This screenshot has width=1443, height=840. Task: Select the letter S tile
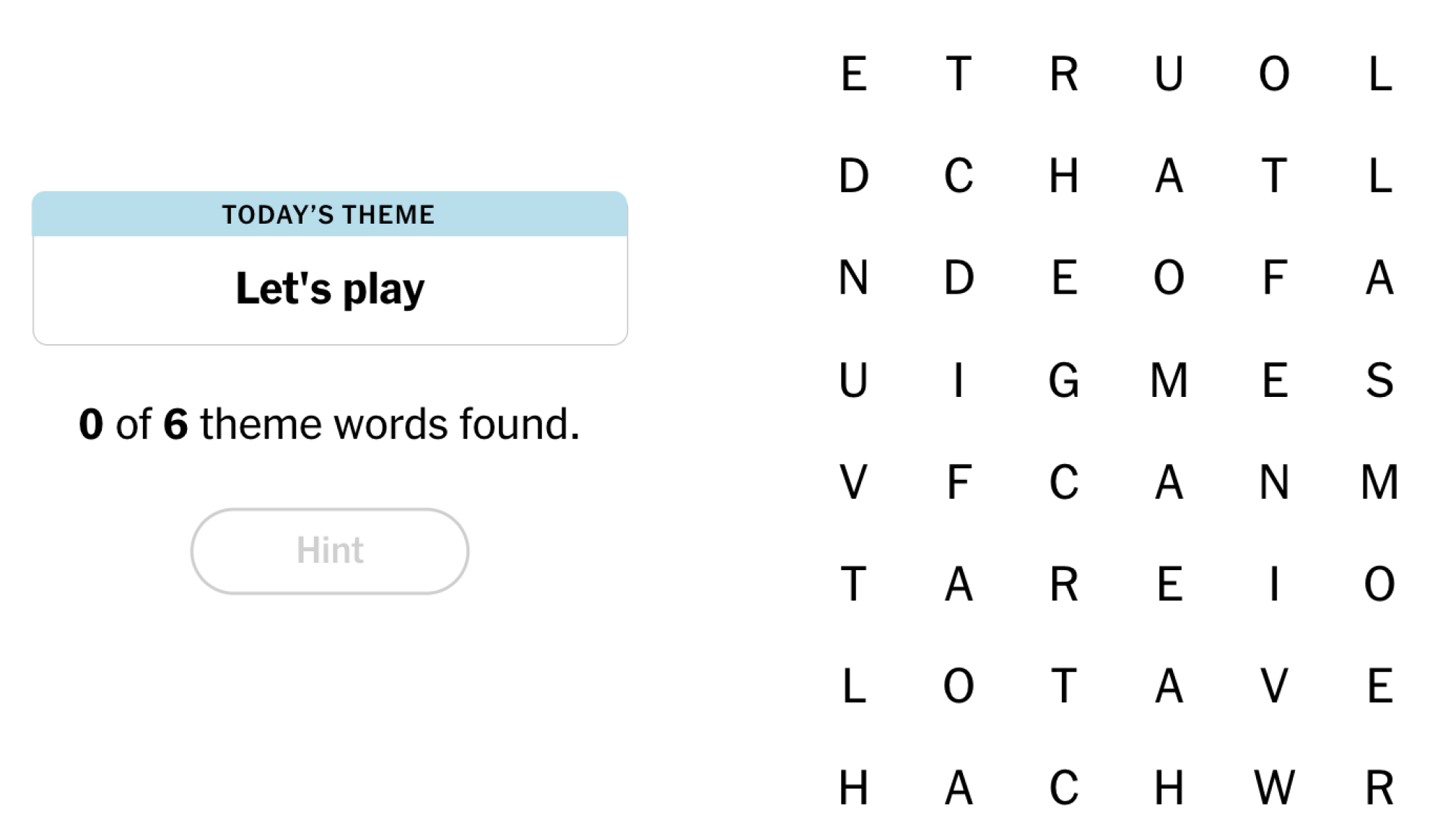click(1379, 380)
